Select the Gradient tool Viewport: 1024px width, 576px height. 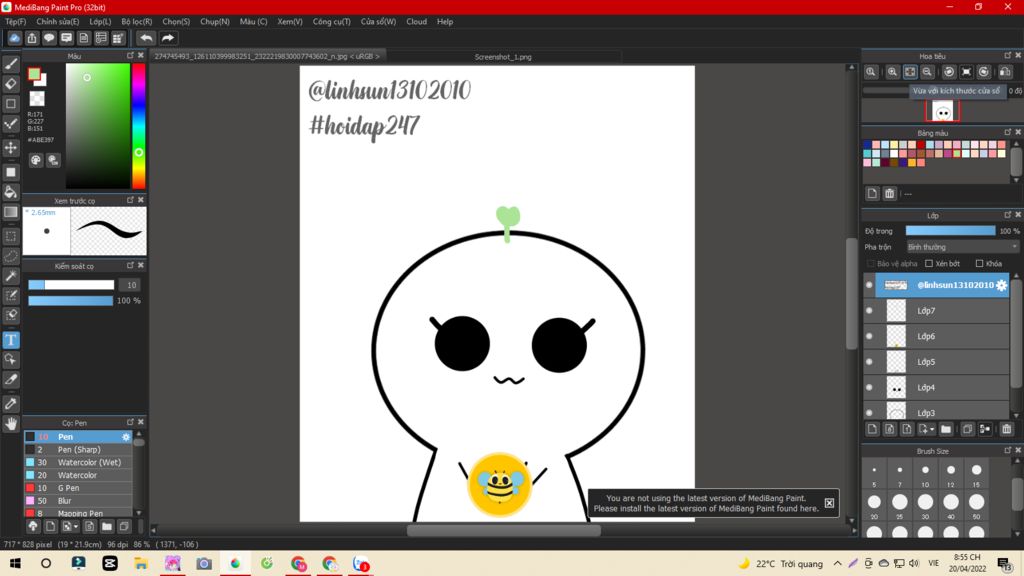click(x=11, y=212)
